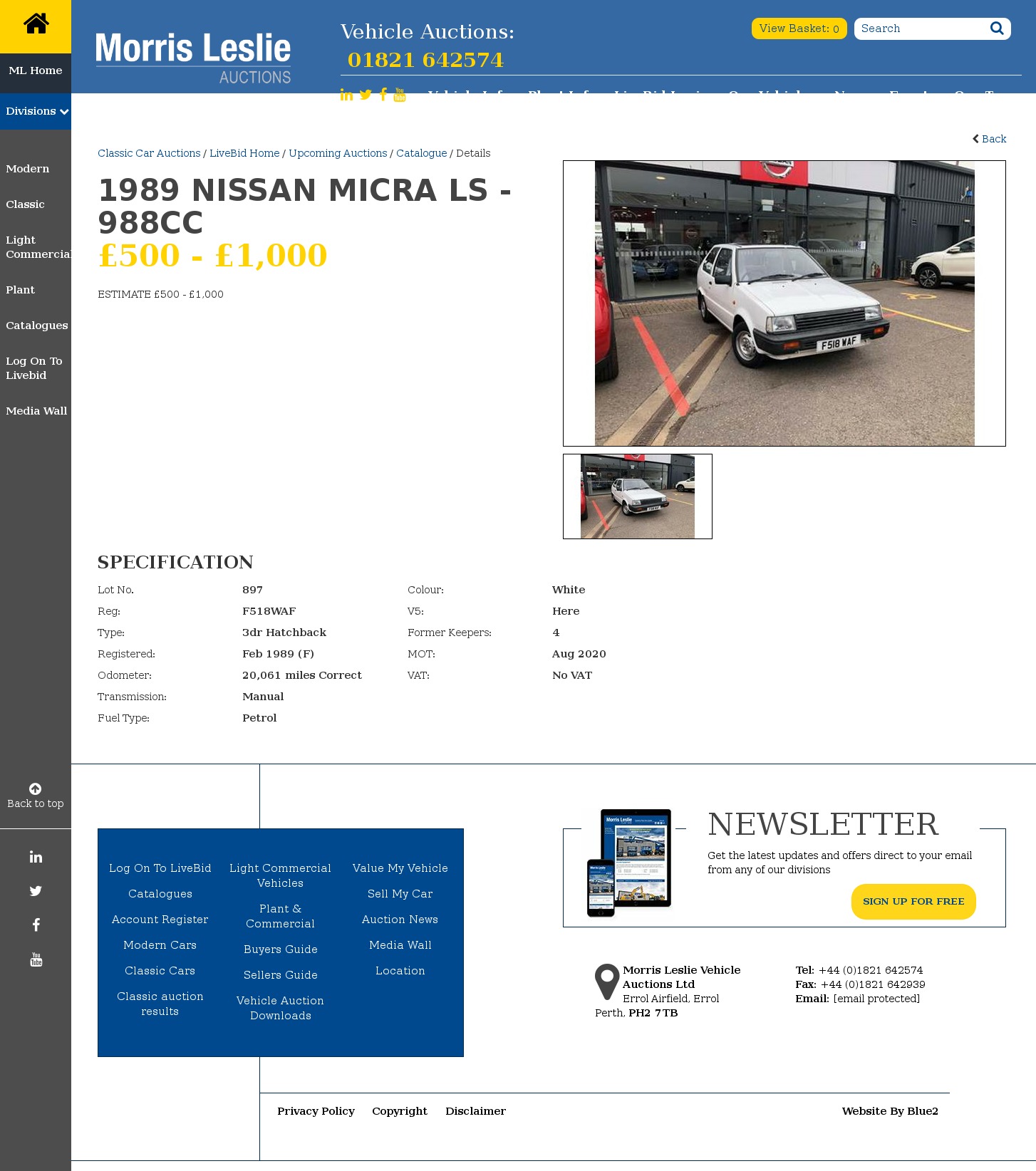1036x1171 pixels.
Task: Open LinkedIn icon in the header
Action: [x=346, y=95]
